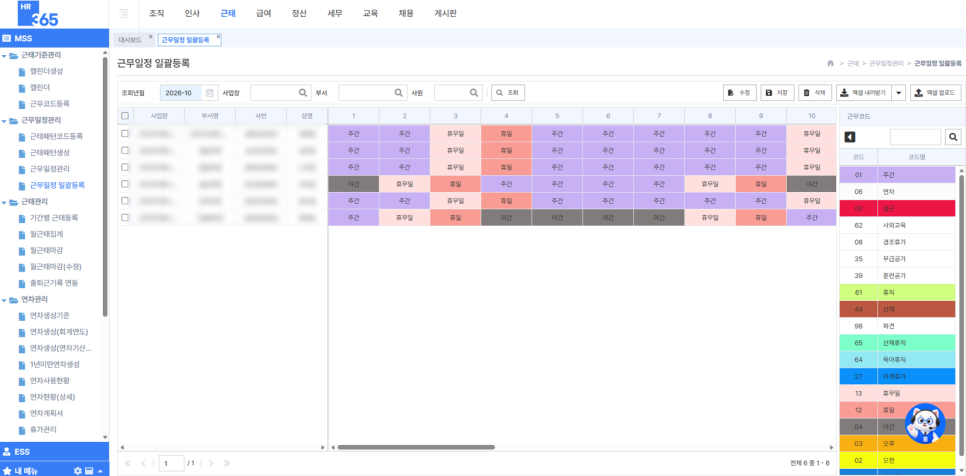Click the horizontal scrollbar under the schedule grid

click(416, 447)
